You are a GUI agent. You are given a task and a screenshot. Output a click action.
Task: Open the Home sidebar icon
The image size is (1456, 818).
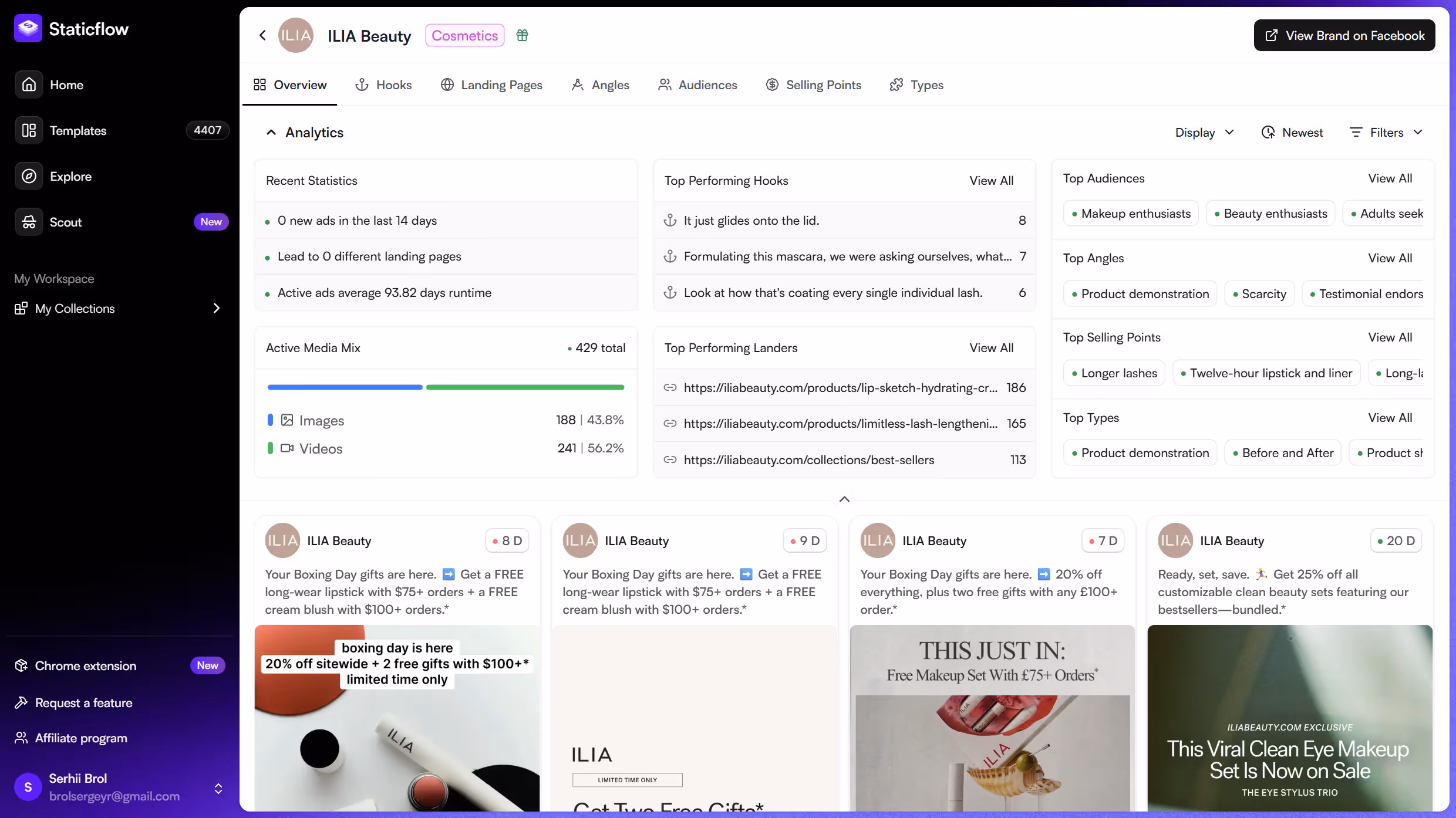pyautogui.click(x=29, y=84)
